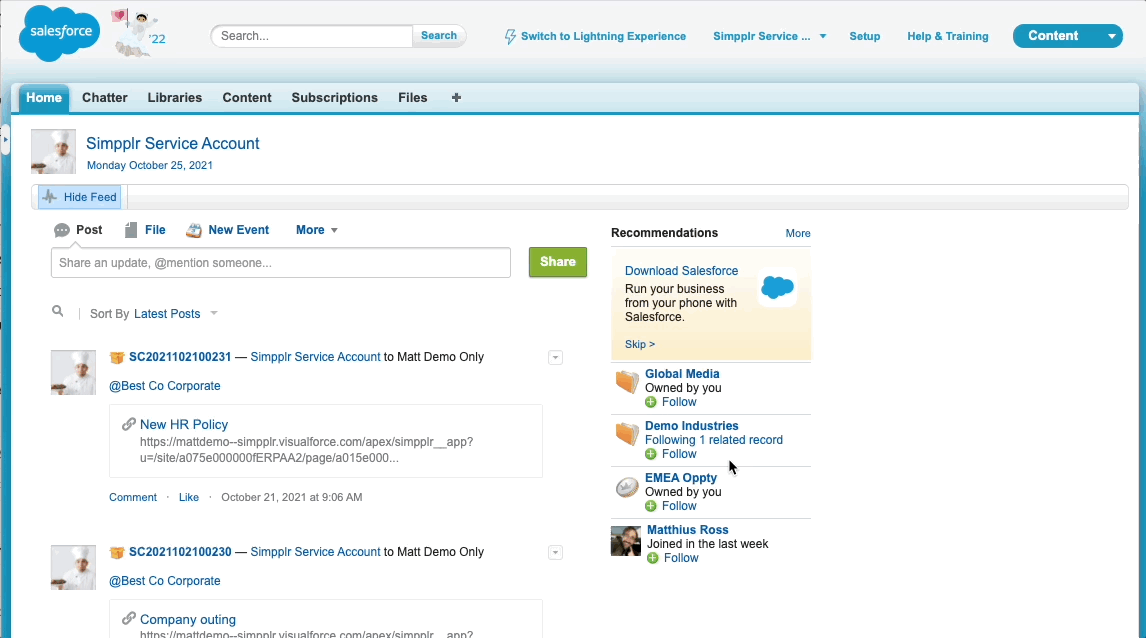This screenshot has height=638, width=1146.
Task: Click the box icon beside SC2021102100230
Action: pos(117,552)
